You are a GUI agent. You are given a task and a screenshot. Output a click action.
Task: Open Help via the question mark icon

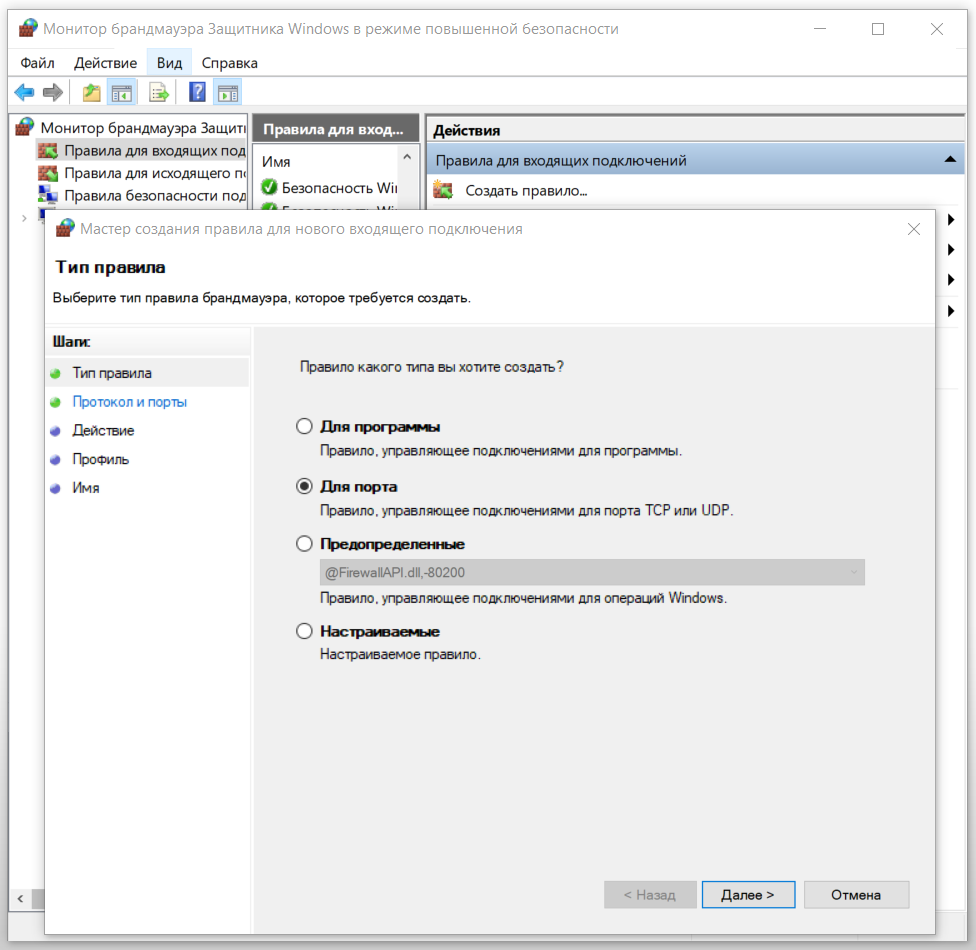click(197, 93)
